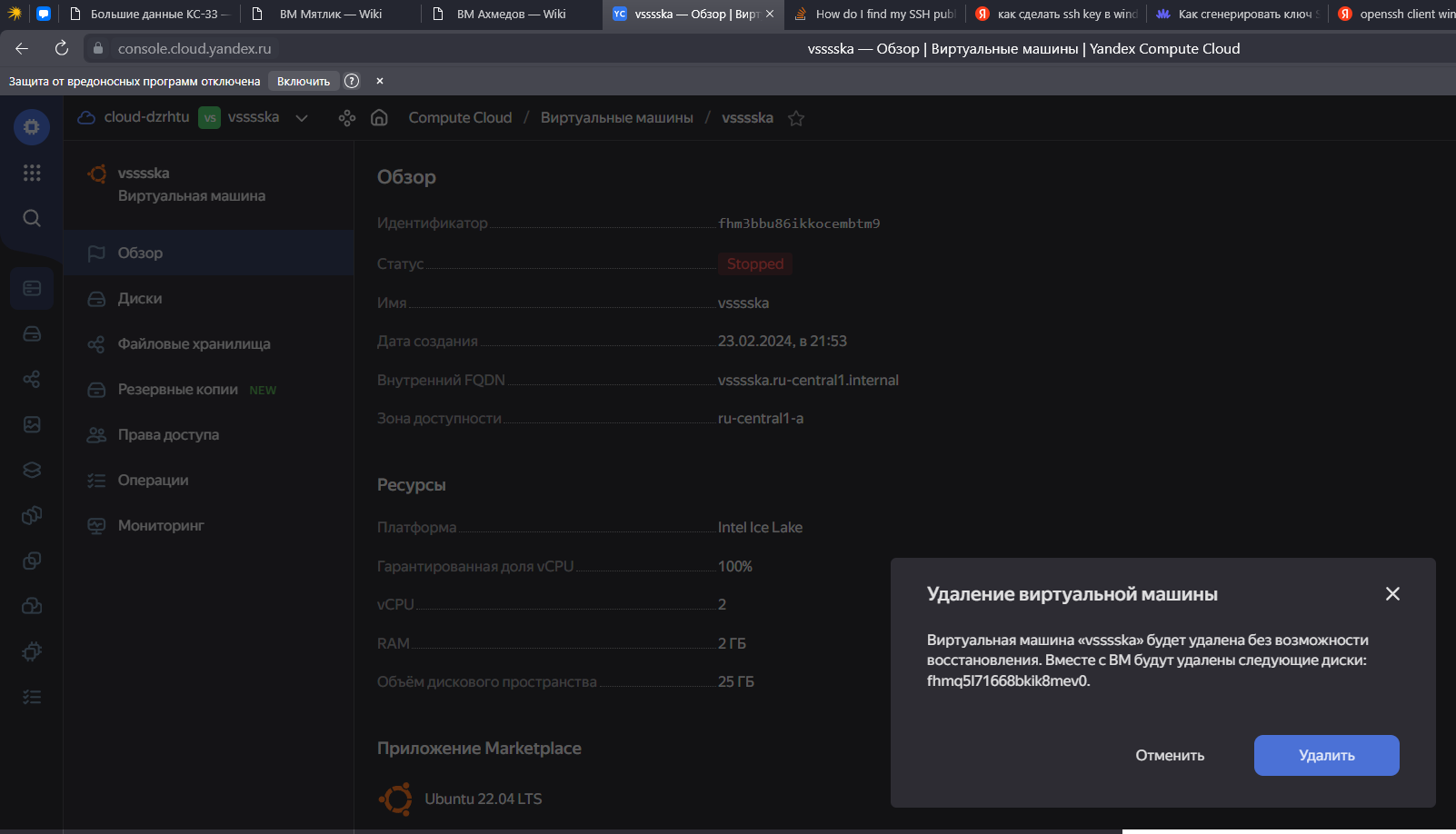Viewport: 1456px width, 834px height.
Task: Click the image picture icon in left rail
Action: pos(32,424)
